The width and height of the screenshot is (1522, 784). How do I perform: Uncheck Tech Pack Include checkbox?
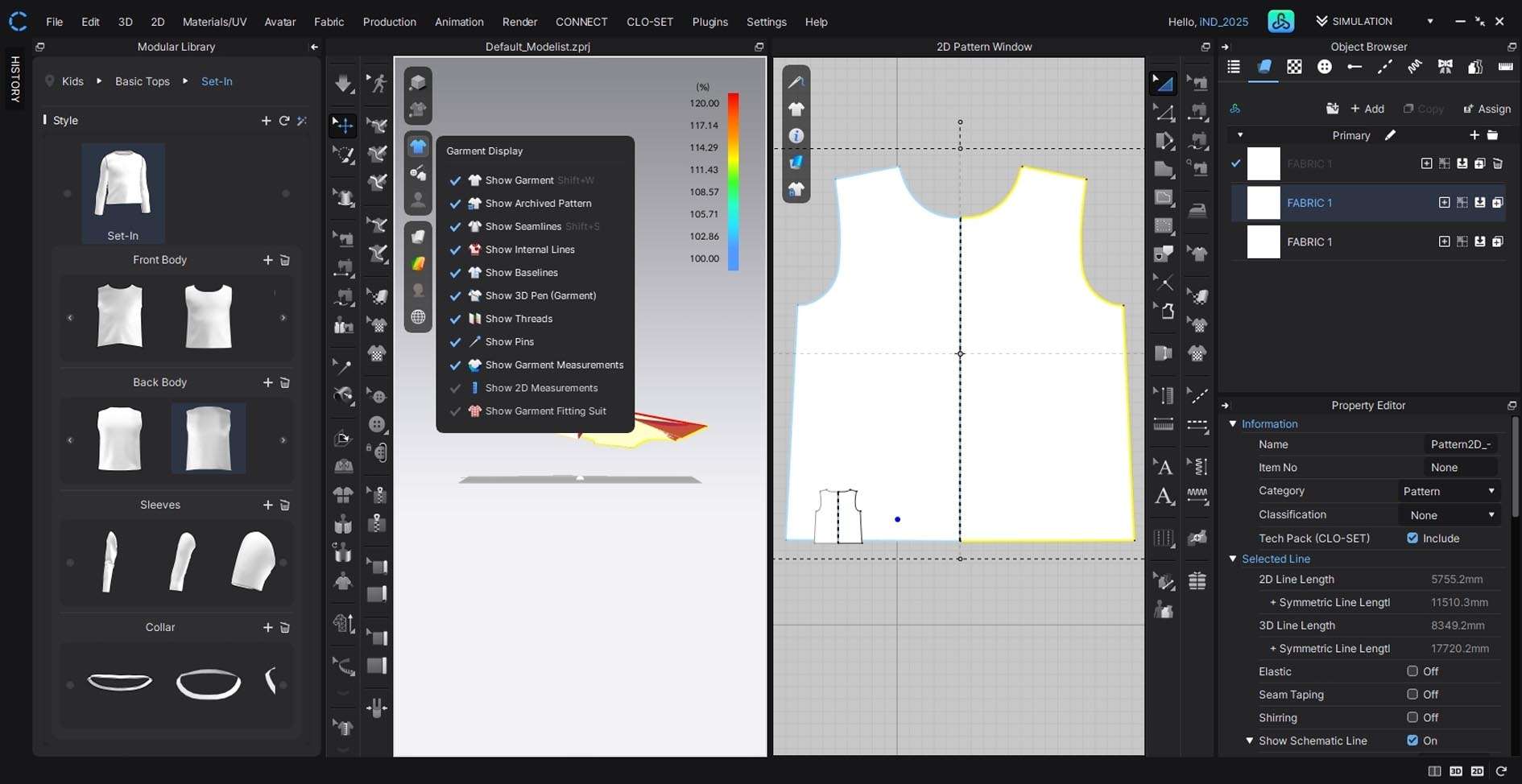1412,538
